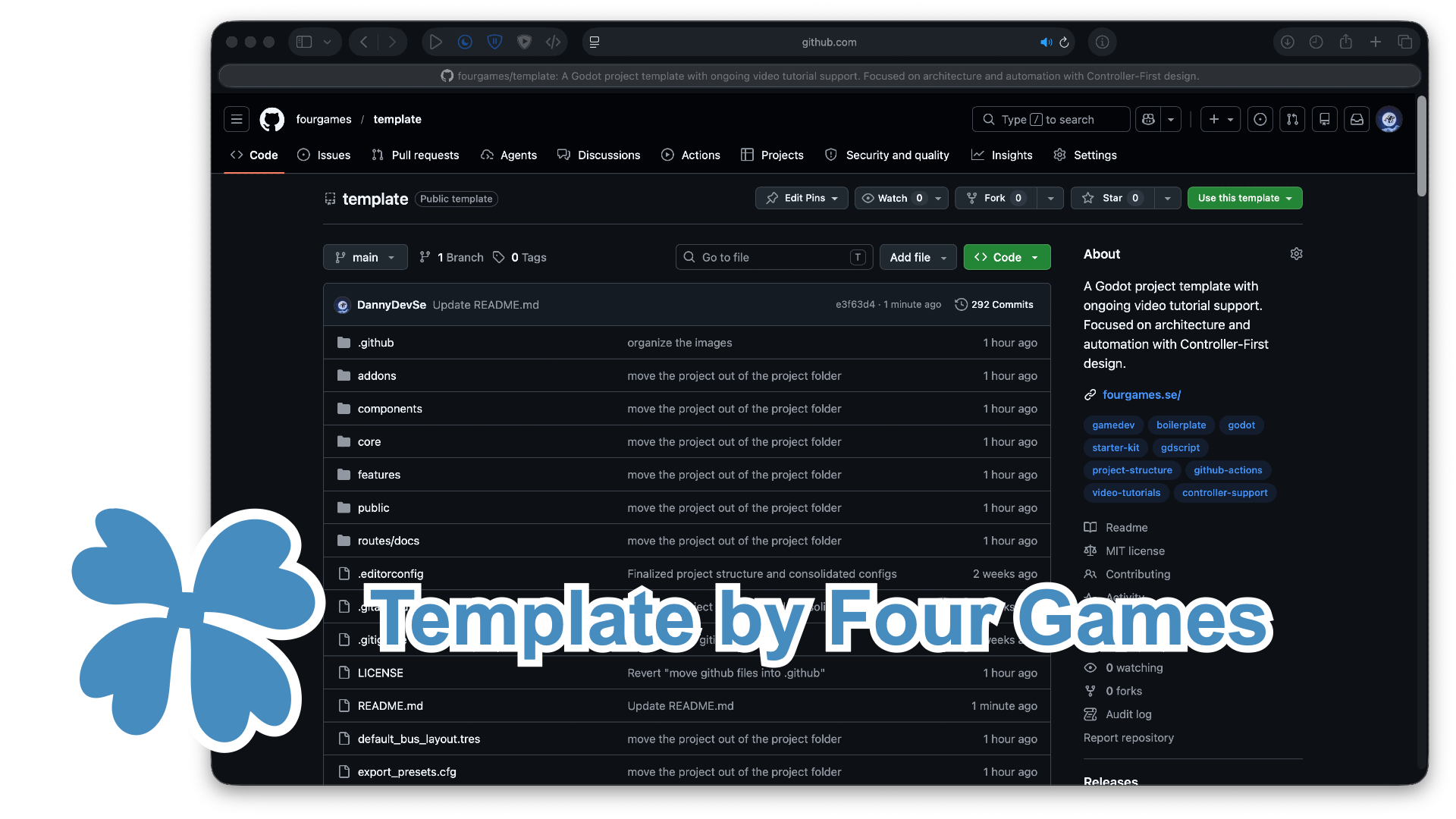
Task: Switch to the Actions tab
Action: point(691,155)
